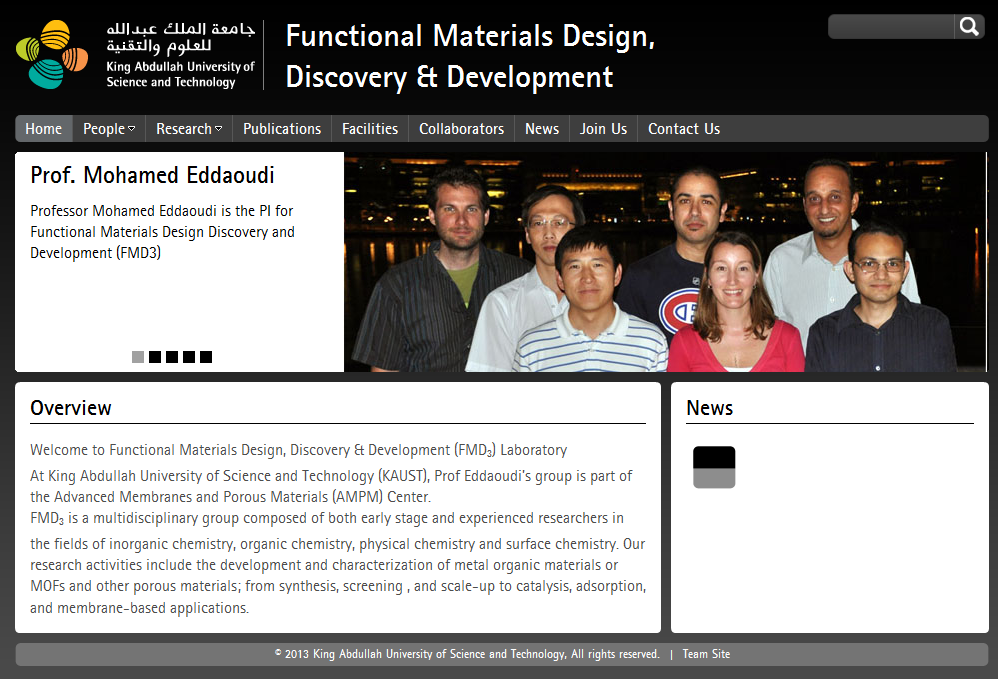Click the KAUST university logo

coord(135,55)
